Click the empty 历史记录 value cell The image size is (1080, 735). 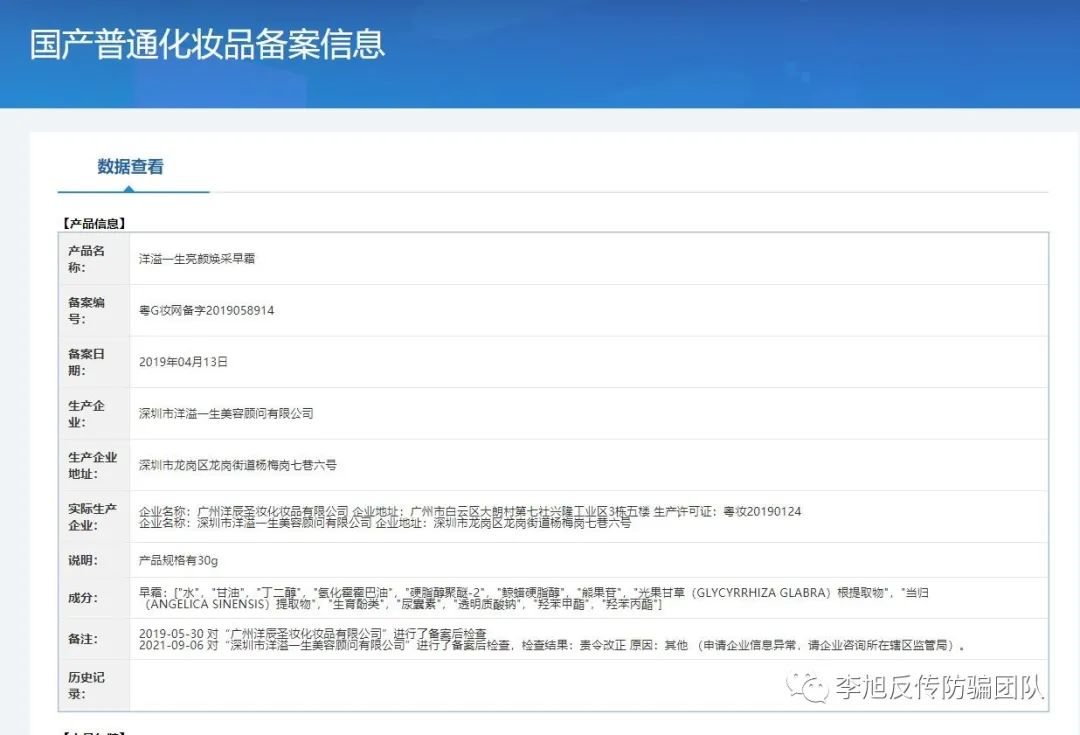click(x=588, y=685)
